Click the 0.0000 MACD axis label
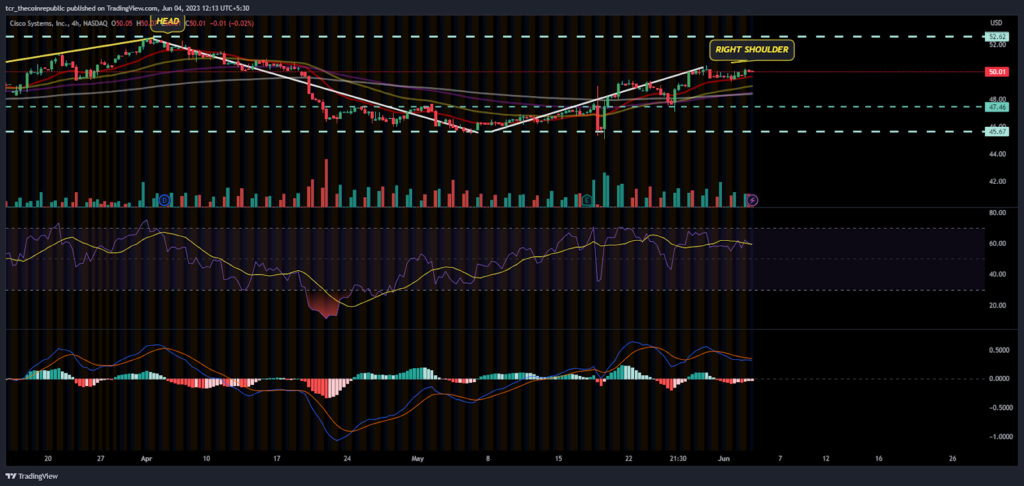Screen dimensions: 1024x486 [x=997, y=379]
